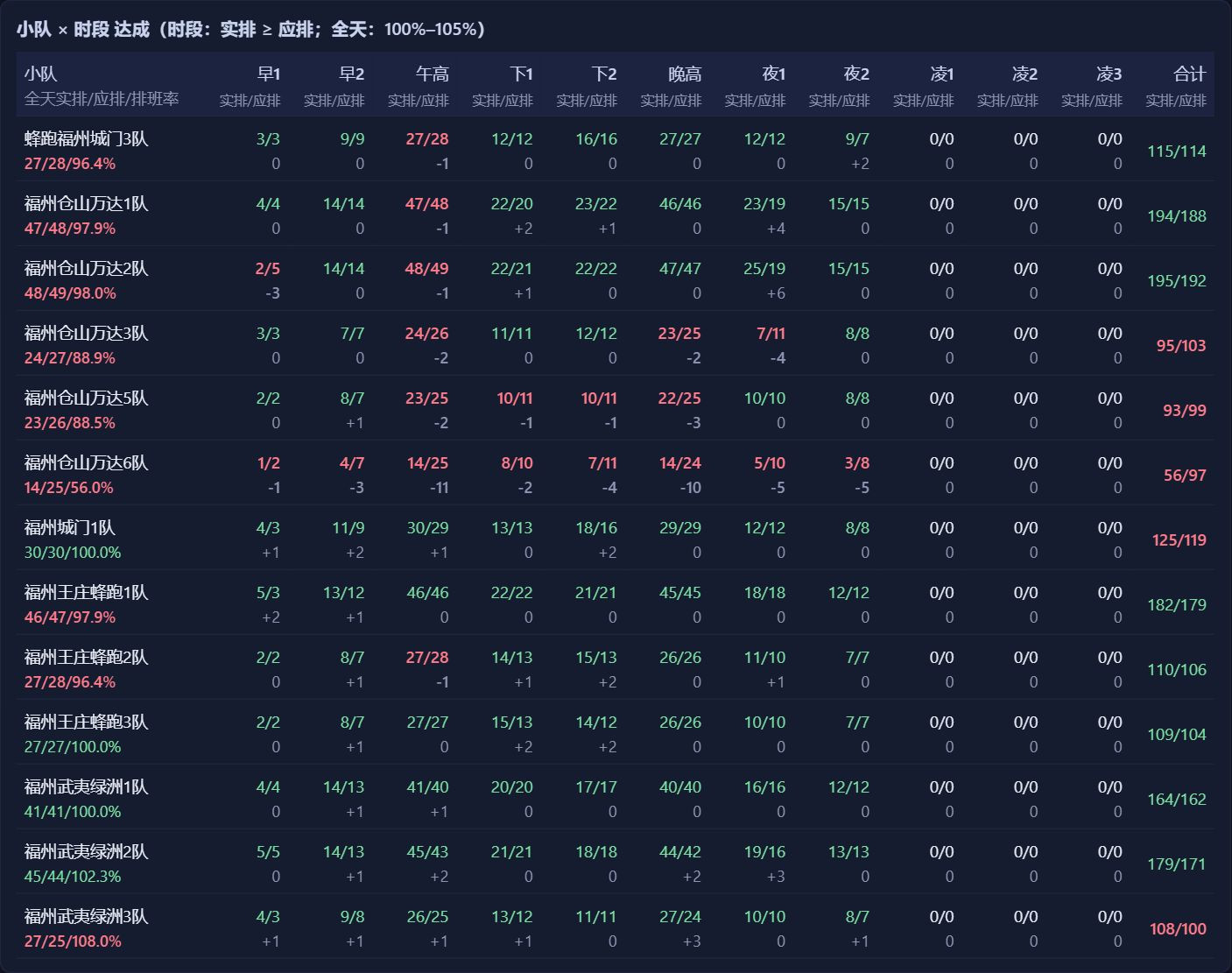Image resolution: width=1232 pixels, height=973 pixels.
Task: Click the 凌3 column header
Action: coord(1109,74)
